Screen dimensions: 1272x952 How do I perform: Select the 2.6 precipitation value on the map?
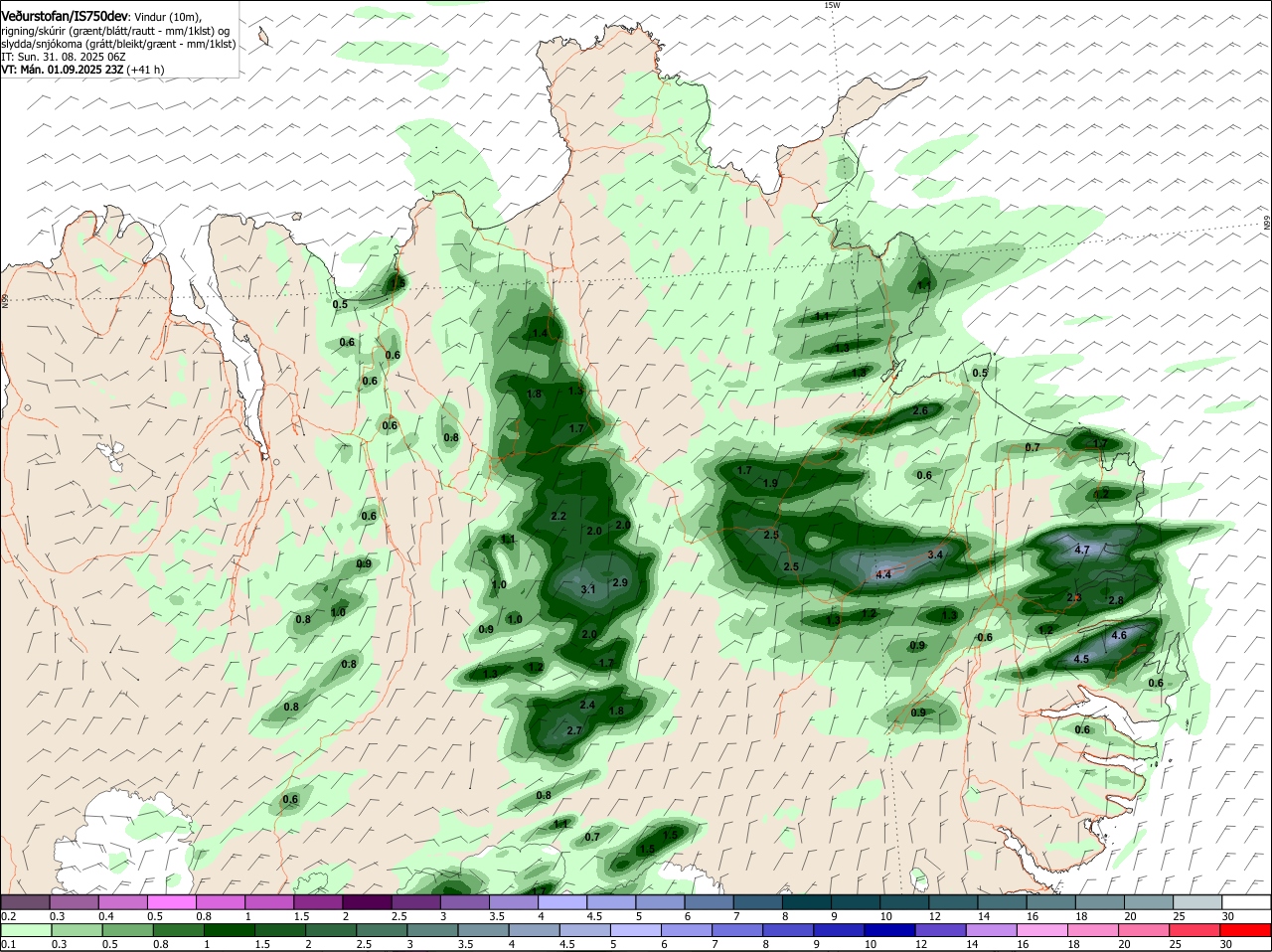click(920, 410)
